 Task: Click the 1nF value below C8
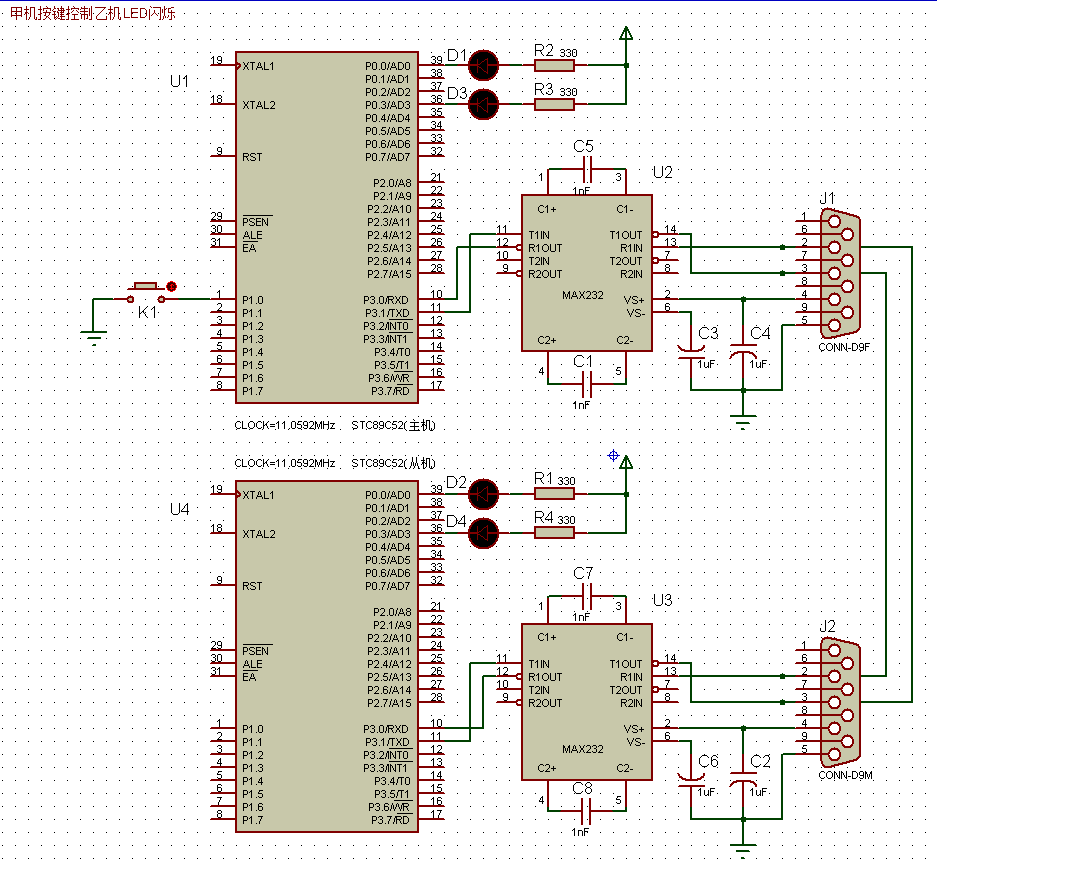point(581,832)
